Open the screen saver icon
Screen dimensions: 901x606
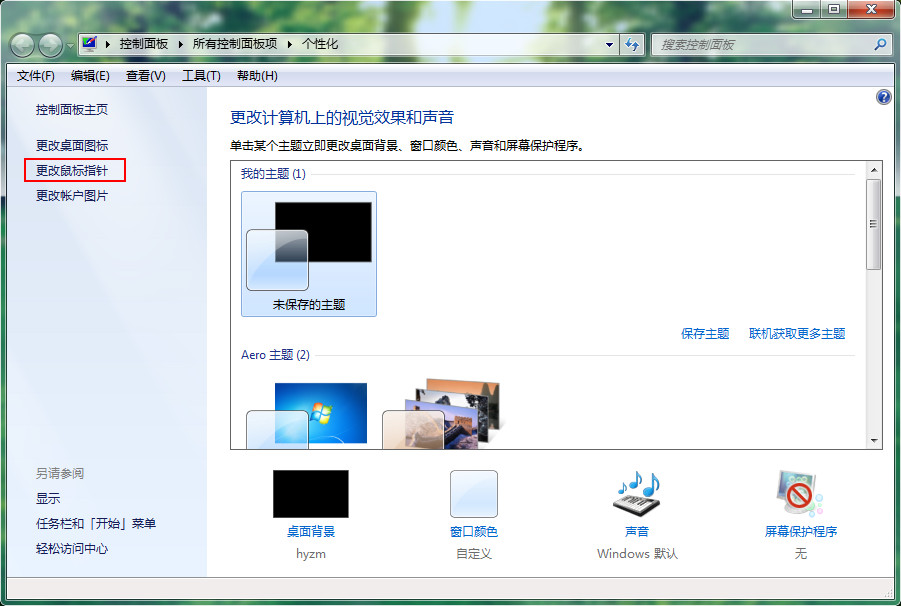[x=800, y=494]
